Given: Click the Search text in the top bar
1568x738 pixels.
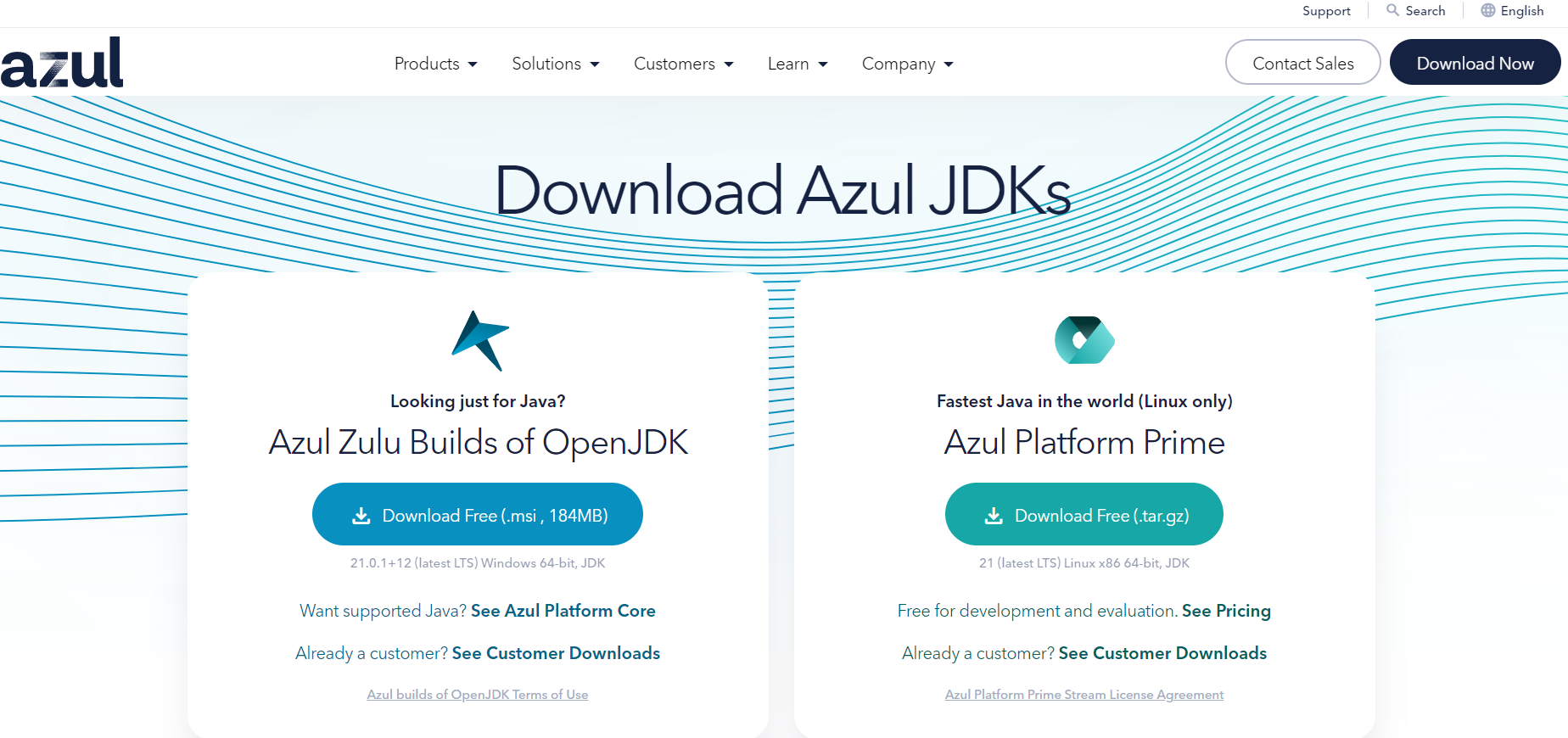Looking at the screenshot, I should coord(1425,11).
